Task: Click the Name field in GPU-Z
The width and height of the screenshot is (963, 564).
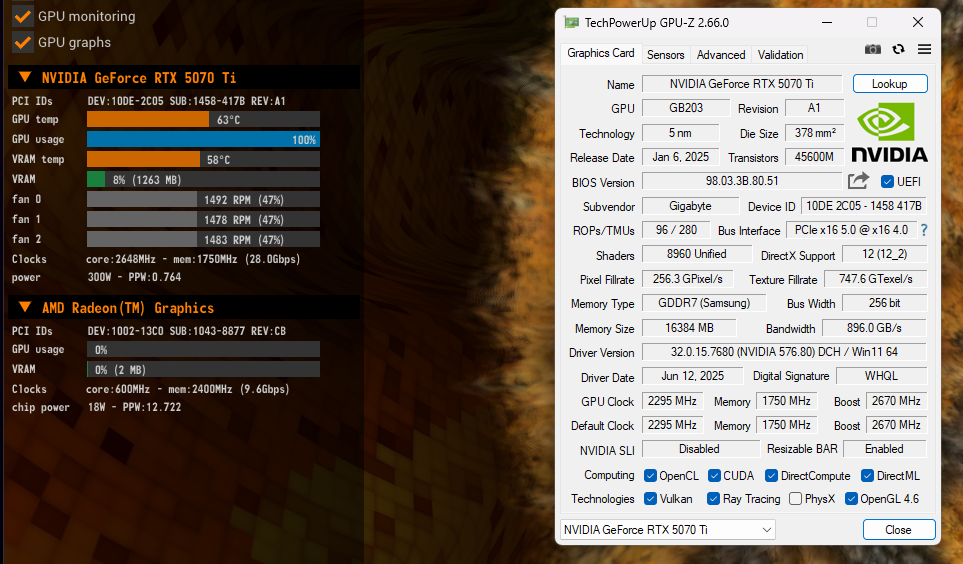Action: coord(742,84)
